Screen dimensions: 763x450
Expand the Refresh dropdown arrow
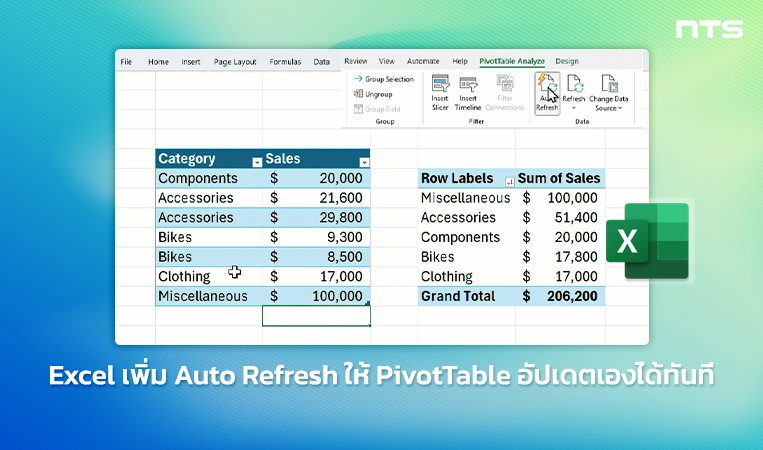click(574, 108)
